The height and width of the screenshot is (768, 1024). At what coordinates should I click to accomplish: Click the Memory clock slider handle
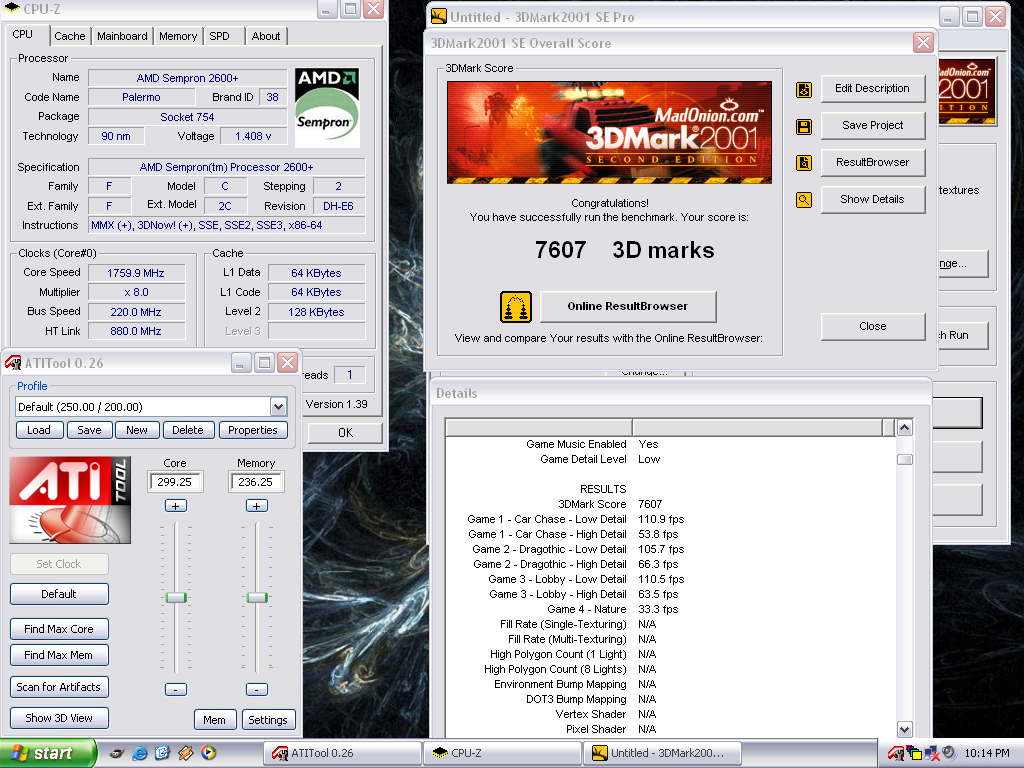click(x=257, y=598)
